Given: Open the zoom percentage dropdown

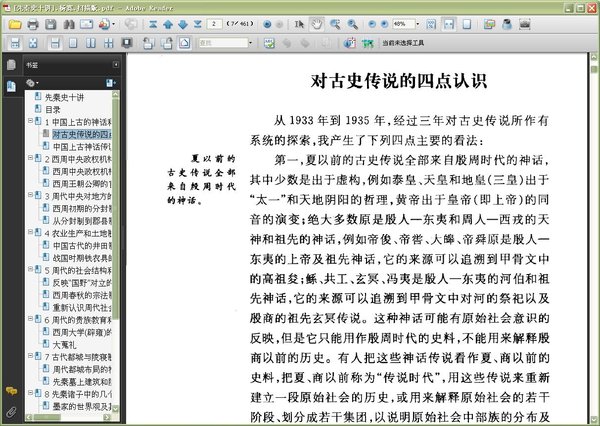Looking at the screenshot, I should 417,24.
